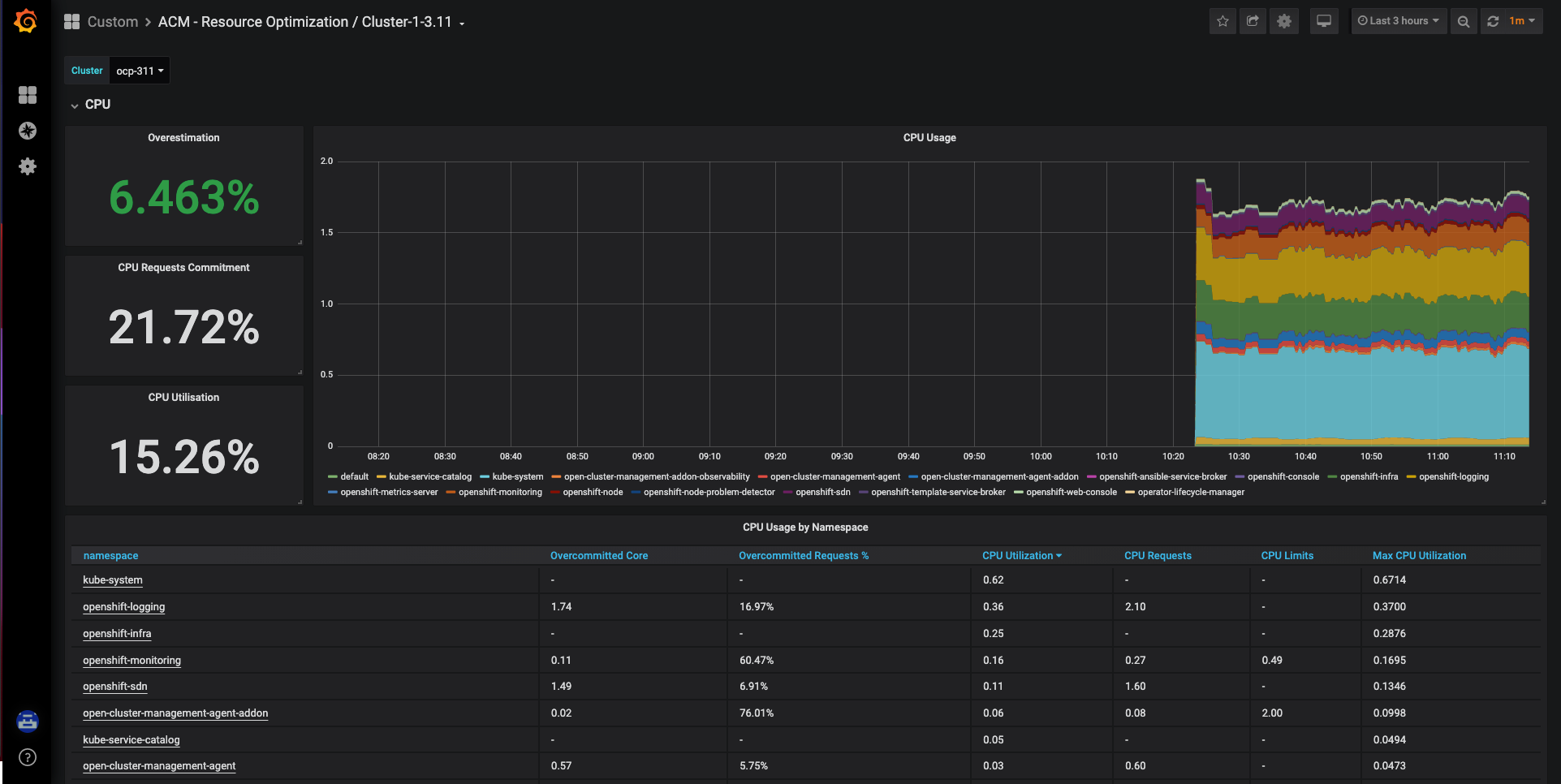Toggle openshift-sdn series in legend
The height and width of the screenshot is (784, 1561).
click(x=823, y=493)
